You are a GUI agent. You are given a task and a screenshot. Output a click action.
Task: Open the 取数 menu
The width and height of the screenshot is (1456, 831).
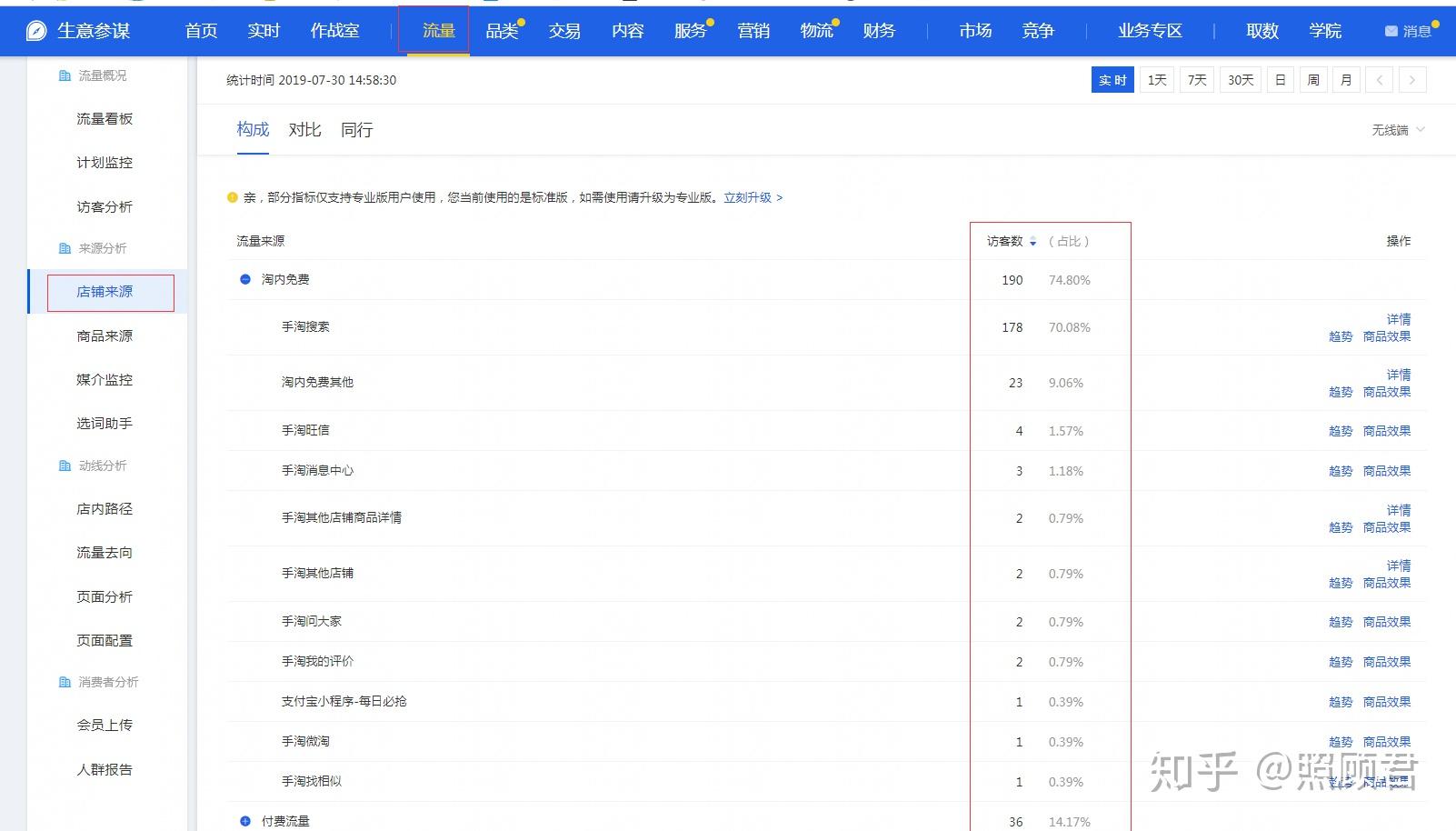(1262, 31)
